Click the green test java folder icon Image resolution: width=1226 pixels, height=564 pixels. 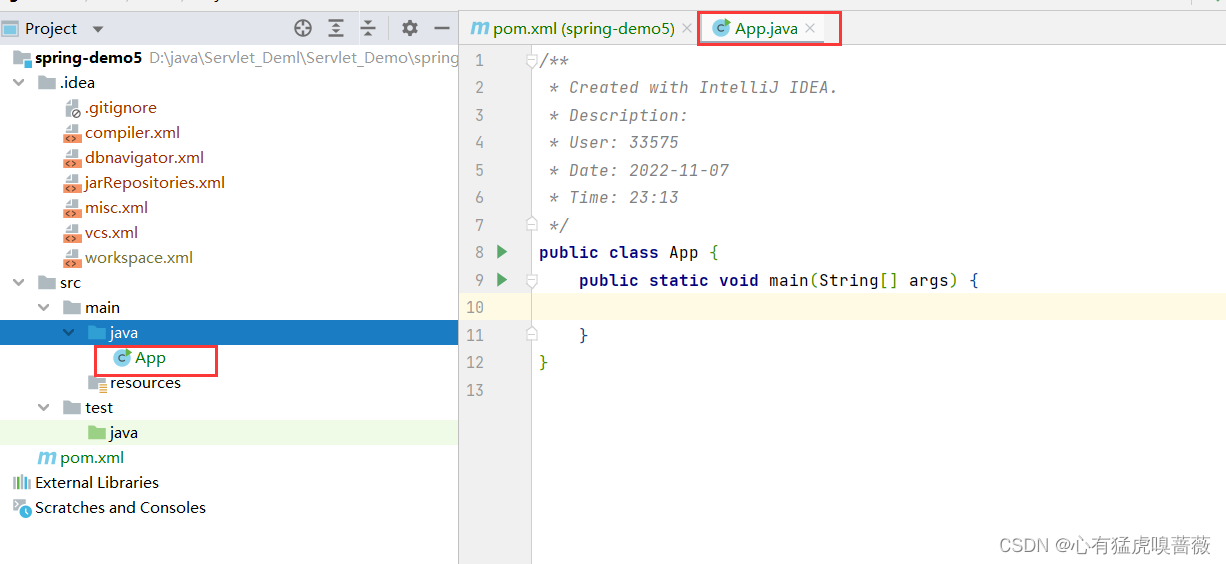coord(97,433)
